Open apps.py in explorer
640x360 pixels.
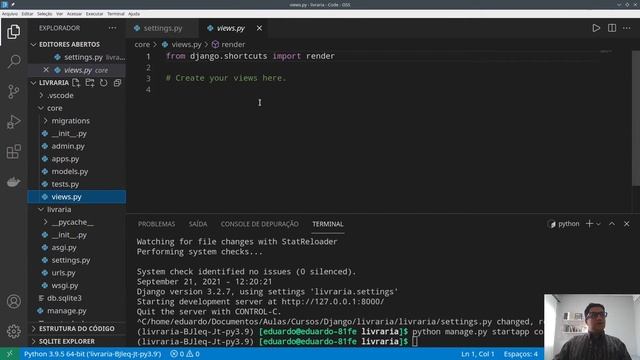65,159
